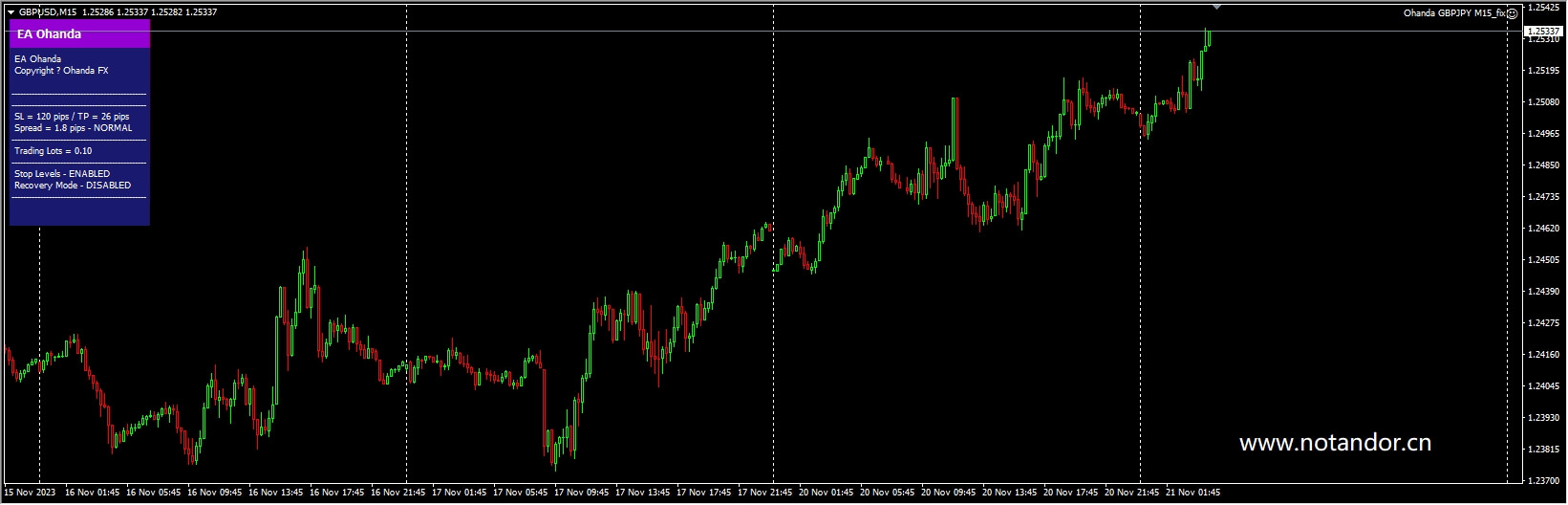1568x505 pixels.
Task: Click the gray chart shift triangle marker
Action: pyautogui.click(x=1216, y=8)
